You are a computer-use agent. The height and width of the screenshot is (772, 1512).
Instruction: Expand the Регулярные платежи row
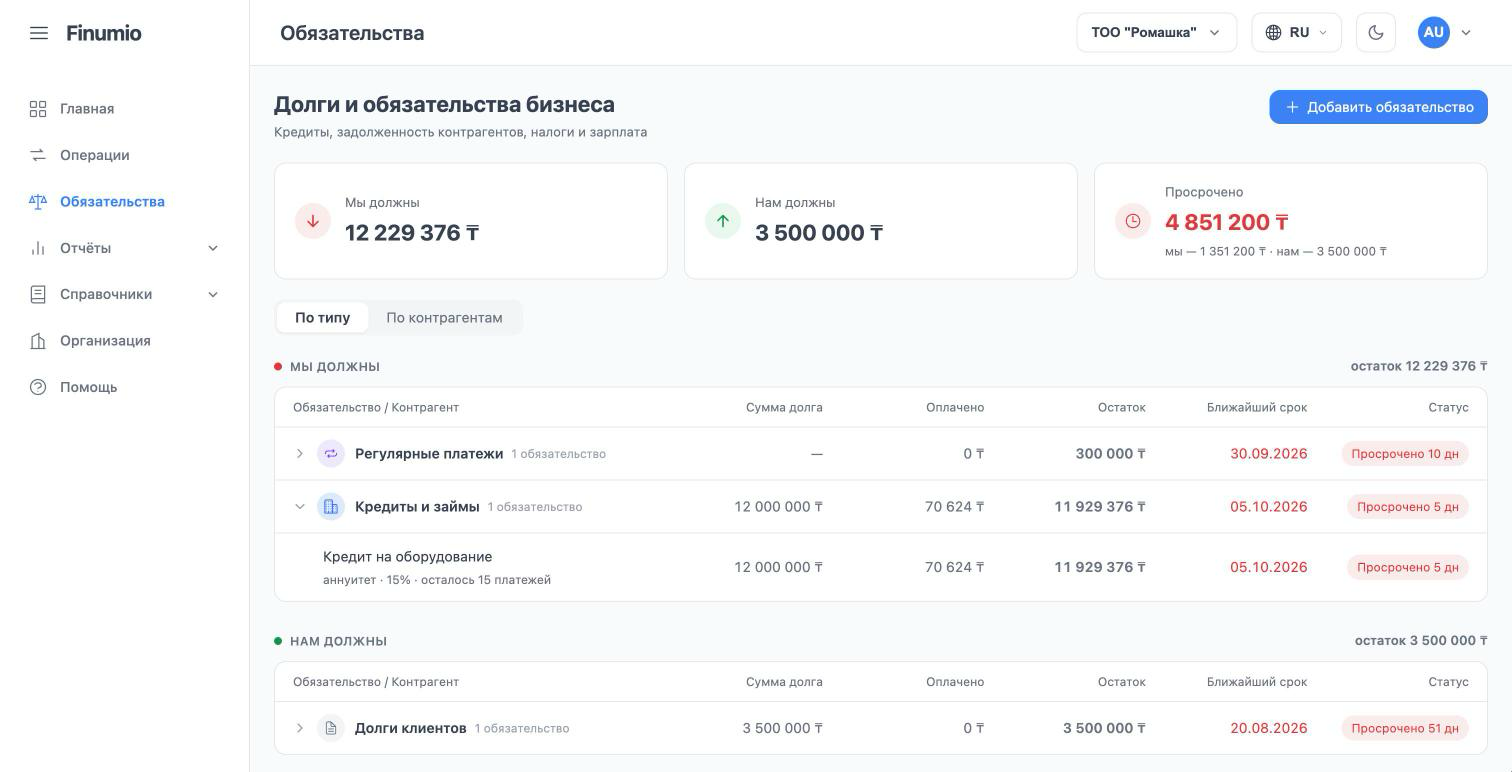coord(299,454)
